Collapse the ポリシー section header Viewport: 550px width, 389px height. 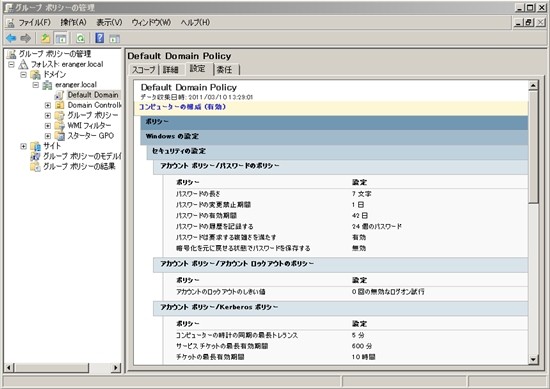tap(334, 122)
